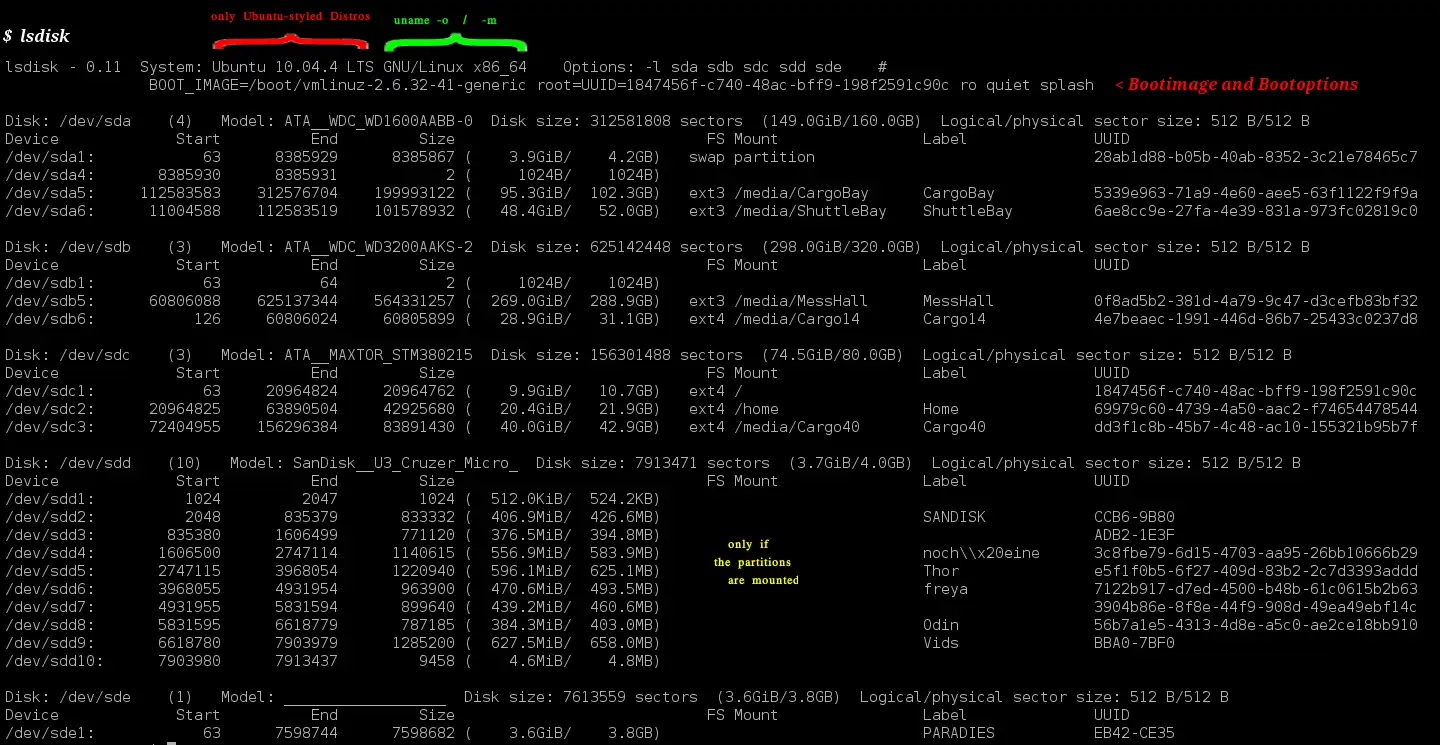Click the '/dev/sdd1:' device entry
Image resolution: width=1440 pixels, height=745 pixels.
tap(50, 499)
